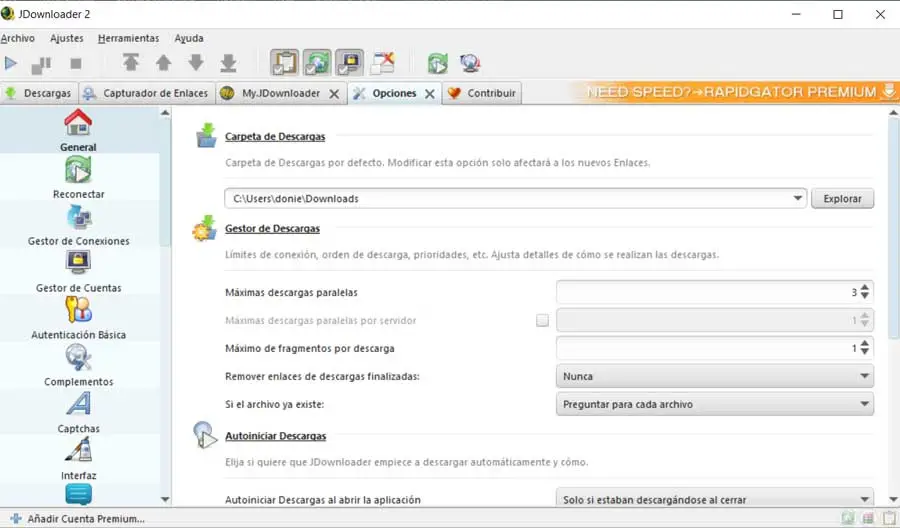
Task: Open the Reconectar settings section
Action: click(x=79, y=177)
